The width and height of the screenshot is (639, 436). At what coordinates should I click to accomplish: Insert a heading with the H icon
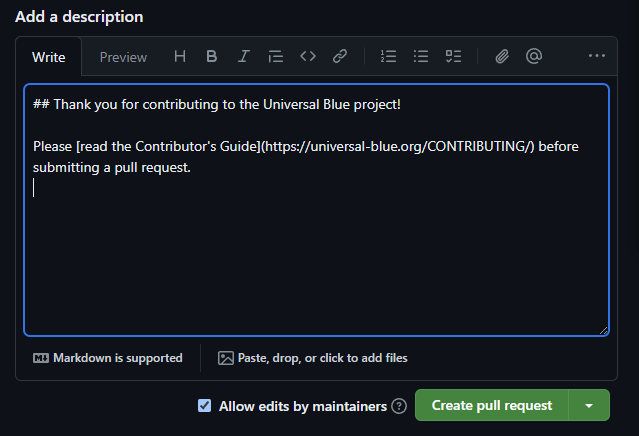pos(180,57)
